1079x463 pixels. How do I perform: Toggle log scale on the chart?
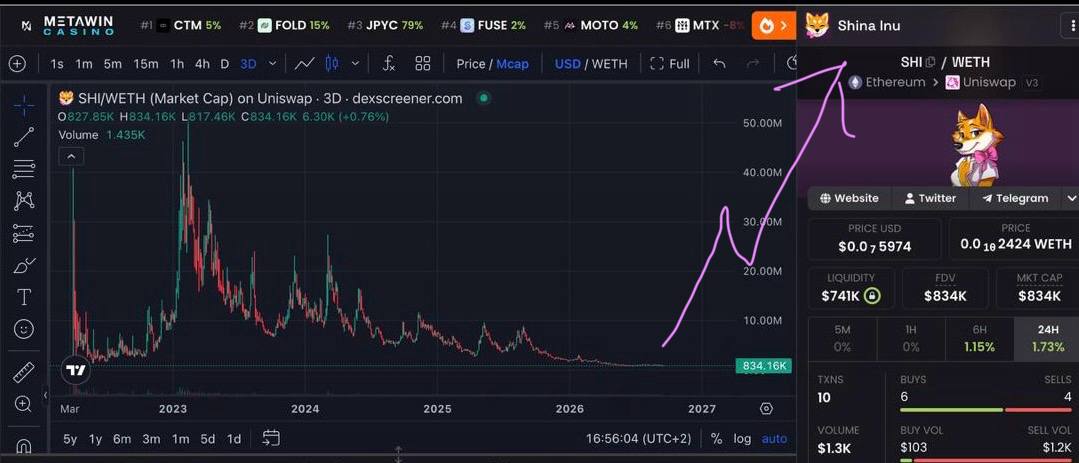742,438
